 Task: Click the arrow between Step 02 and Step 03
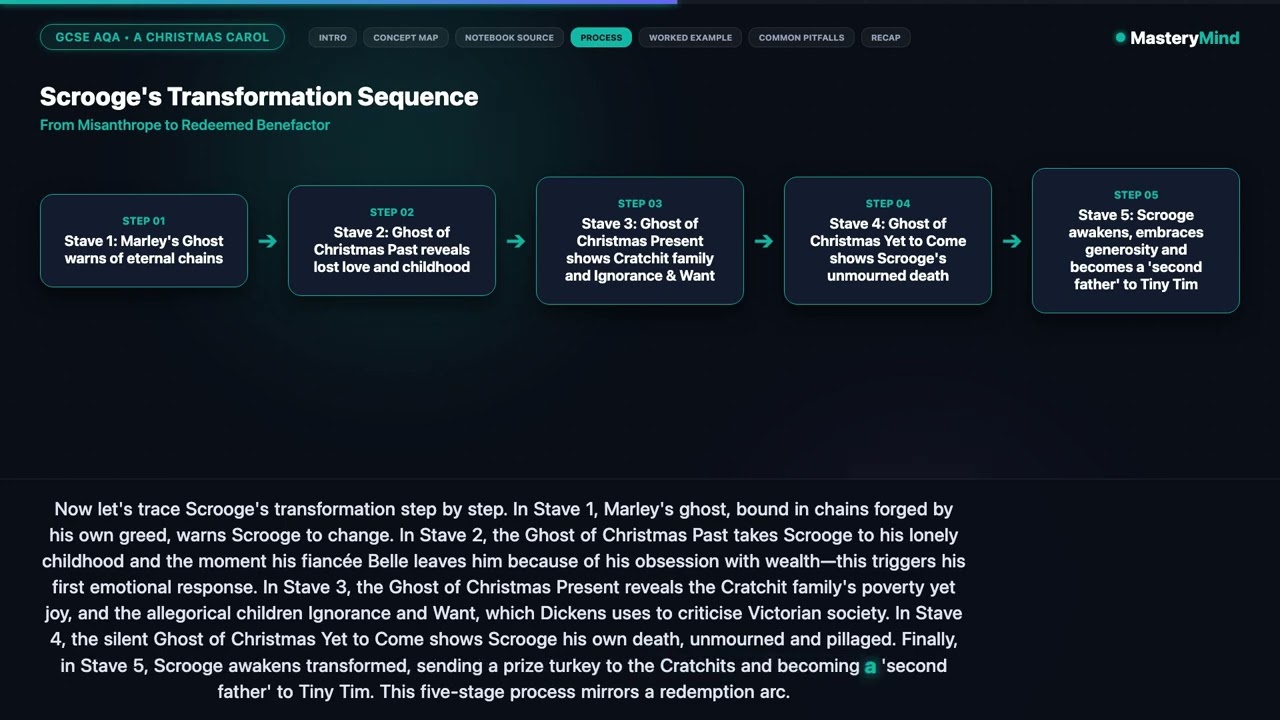[x=516, y=241]
